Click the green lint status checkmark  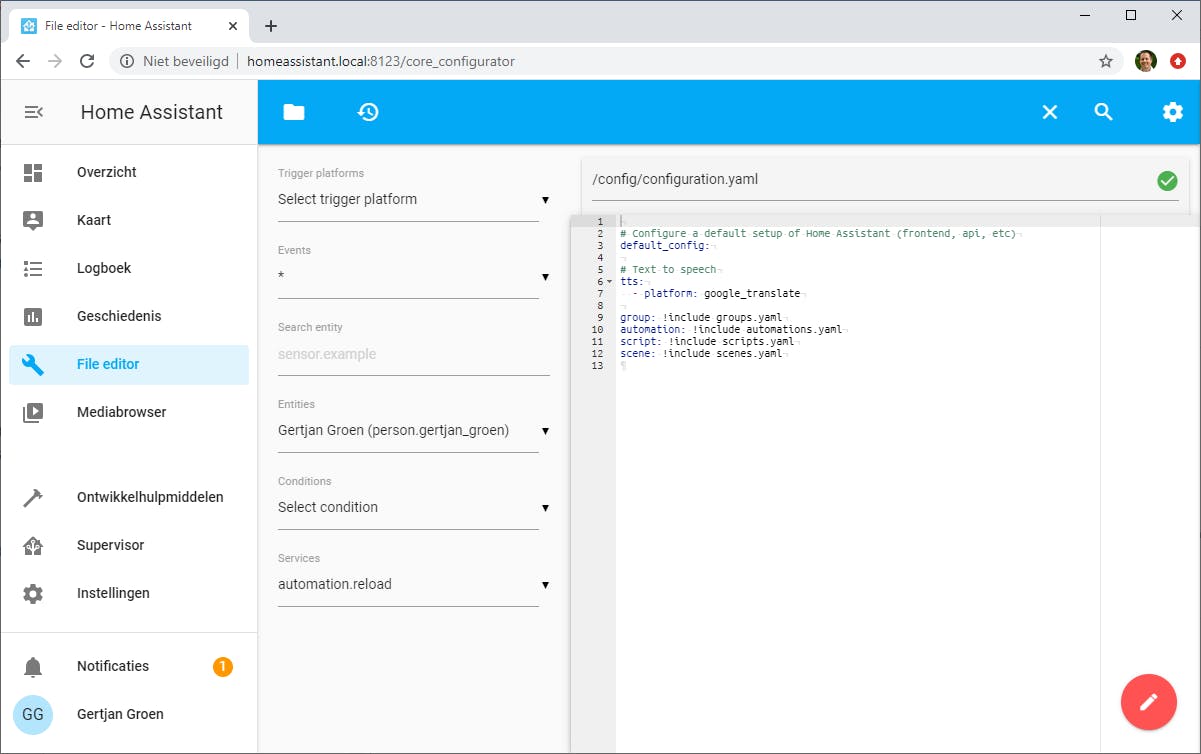pyautogui.click(x=1167, y=181)
